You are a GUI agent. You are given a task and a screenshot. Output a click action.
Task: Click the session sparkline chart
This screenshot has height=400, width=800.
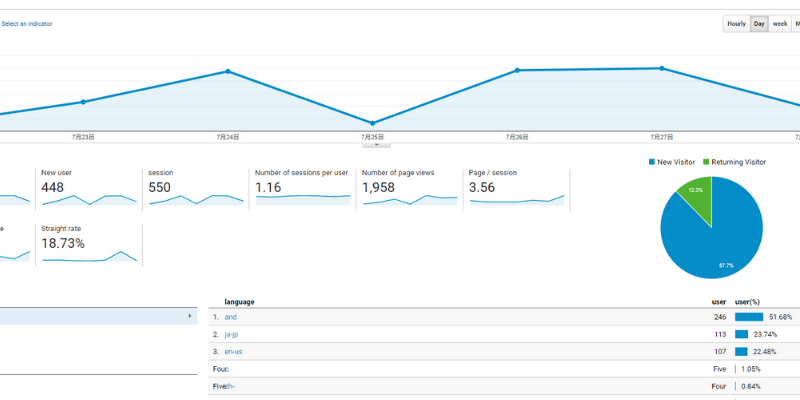click(x=195, y=200)
